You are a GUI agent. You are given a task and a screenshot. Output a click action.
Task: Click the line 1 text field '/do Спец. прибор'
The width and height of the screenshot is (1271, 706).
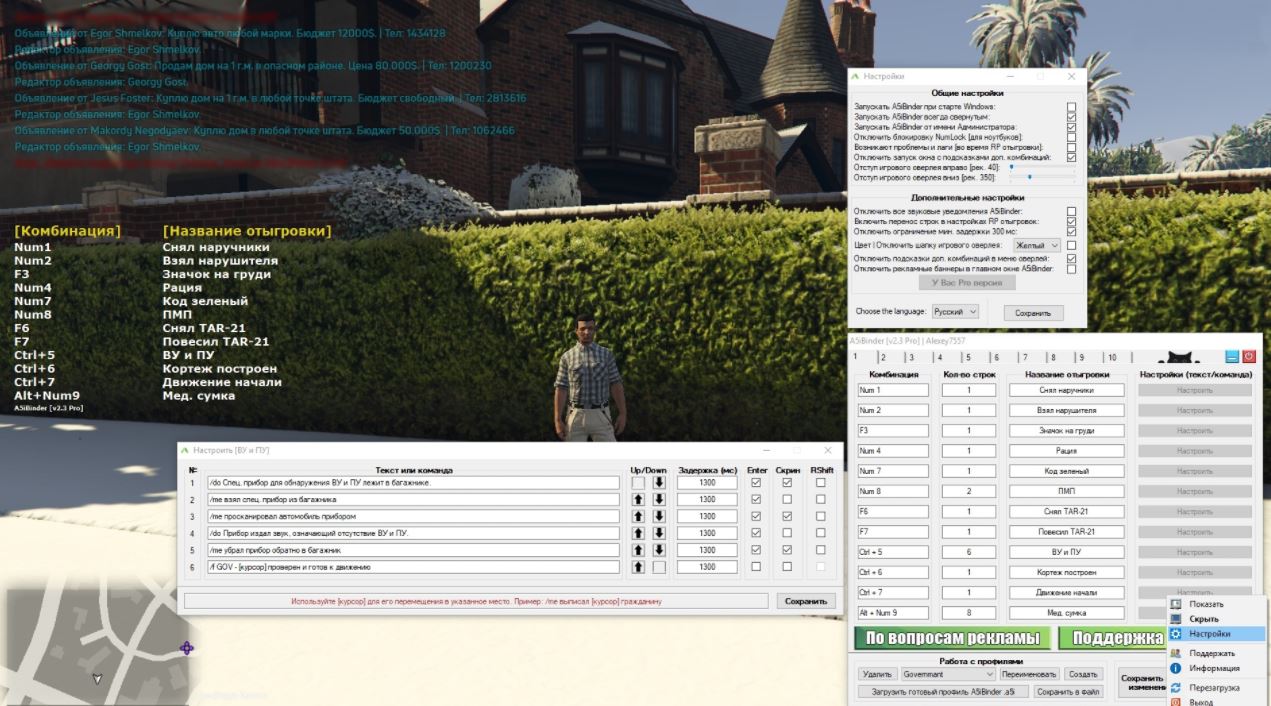pyautogui.click(x=412, y=483)
